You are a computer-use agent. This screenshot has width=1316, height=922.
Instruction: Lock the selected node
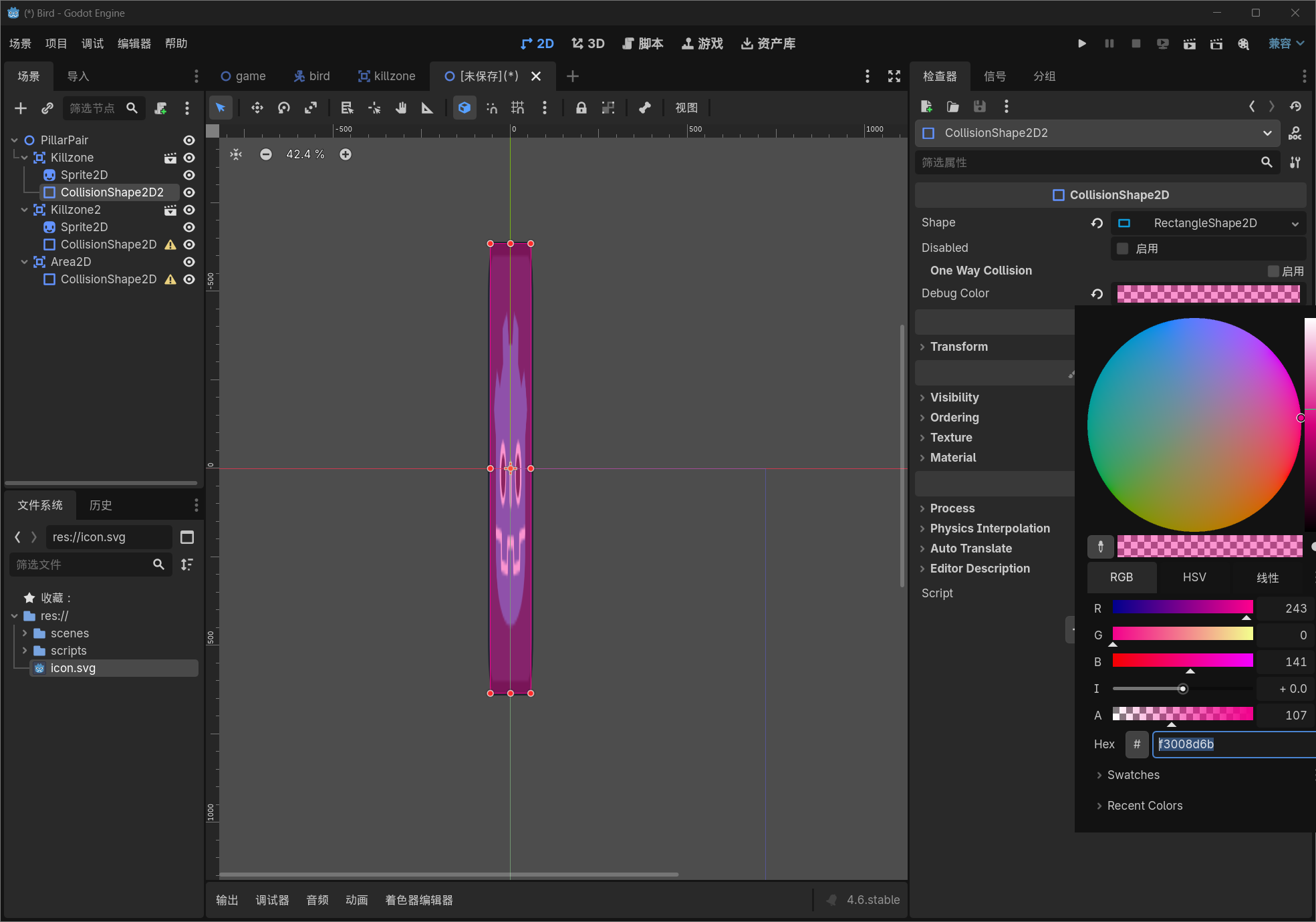pos(581,108)
